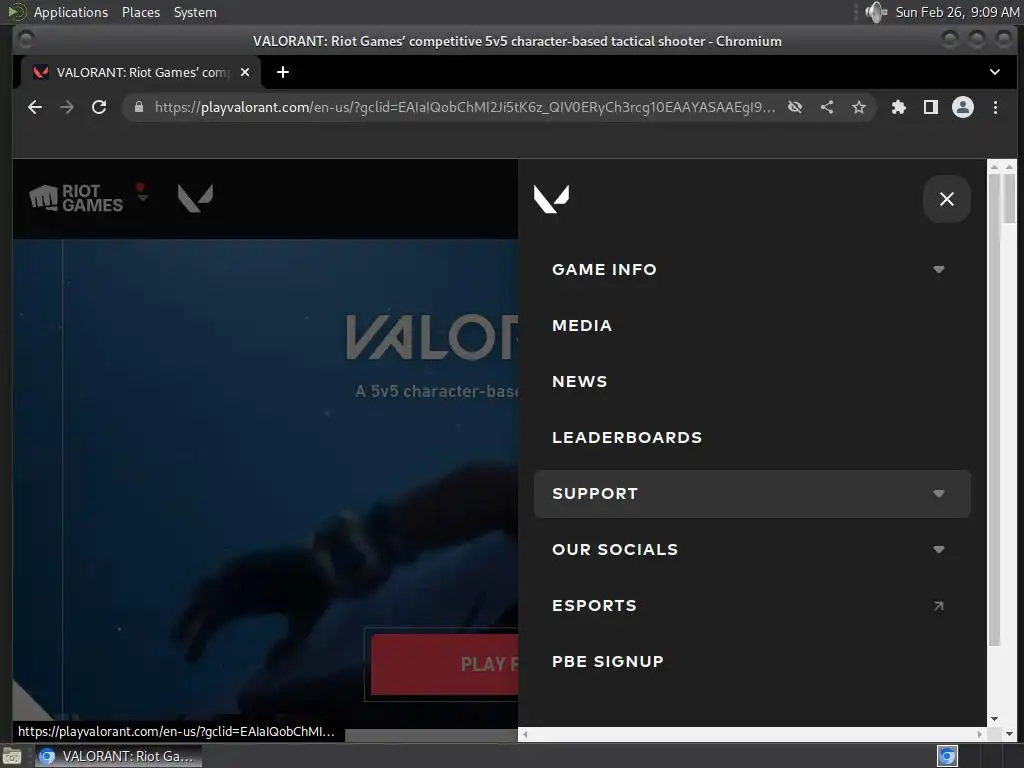
Task: Open the Chromium profile avatar
Action: [x=963, y=107]
